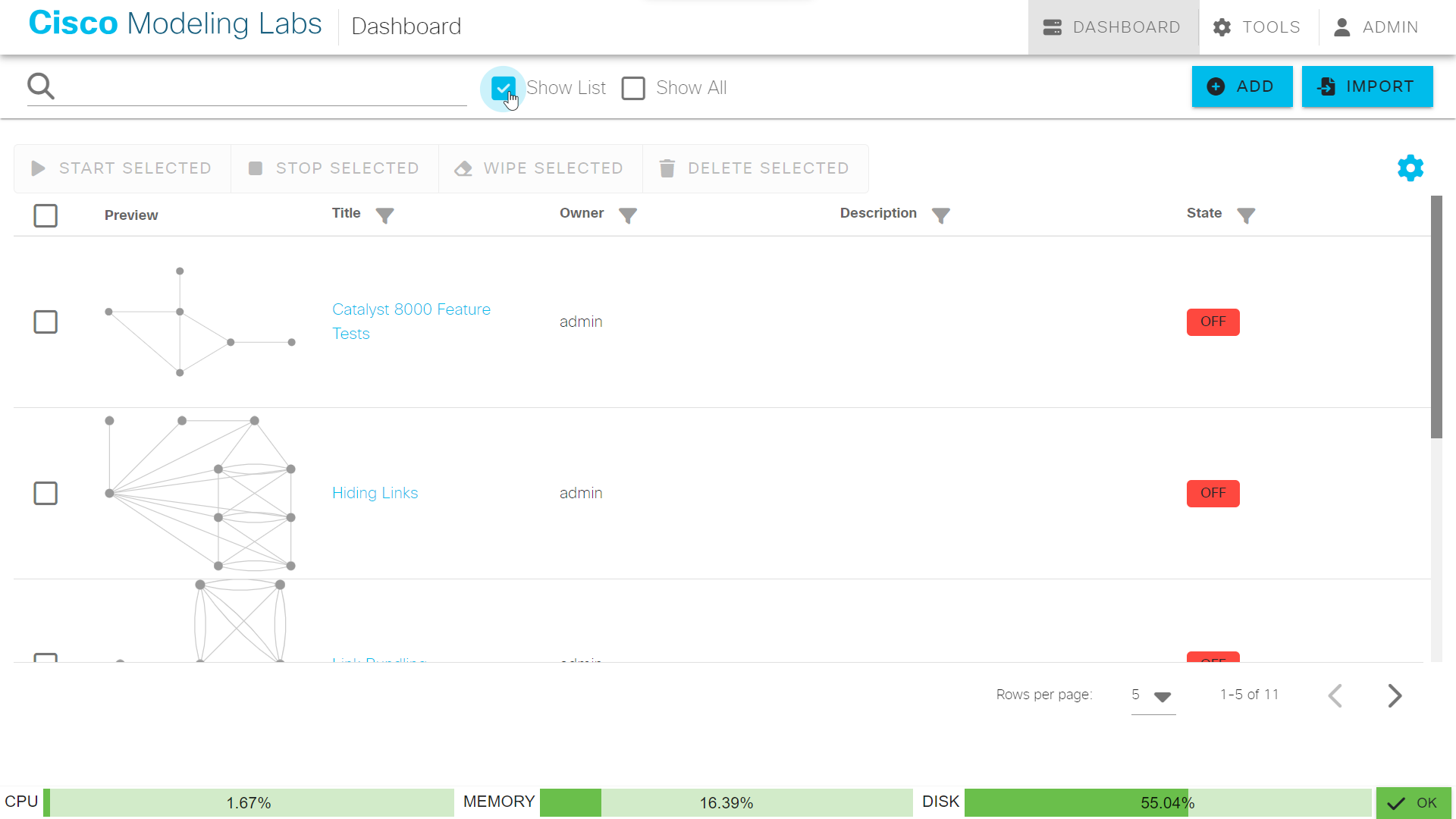Viewport: 1456px width, 819px height.
Task: Select the Hiding Links lab checkbox
Action: pyautogui.click(x=45, y=493)
